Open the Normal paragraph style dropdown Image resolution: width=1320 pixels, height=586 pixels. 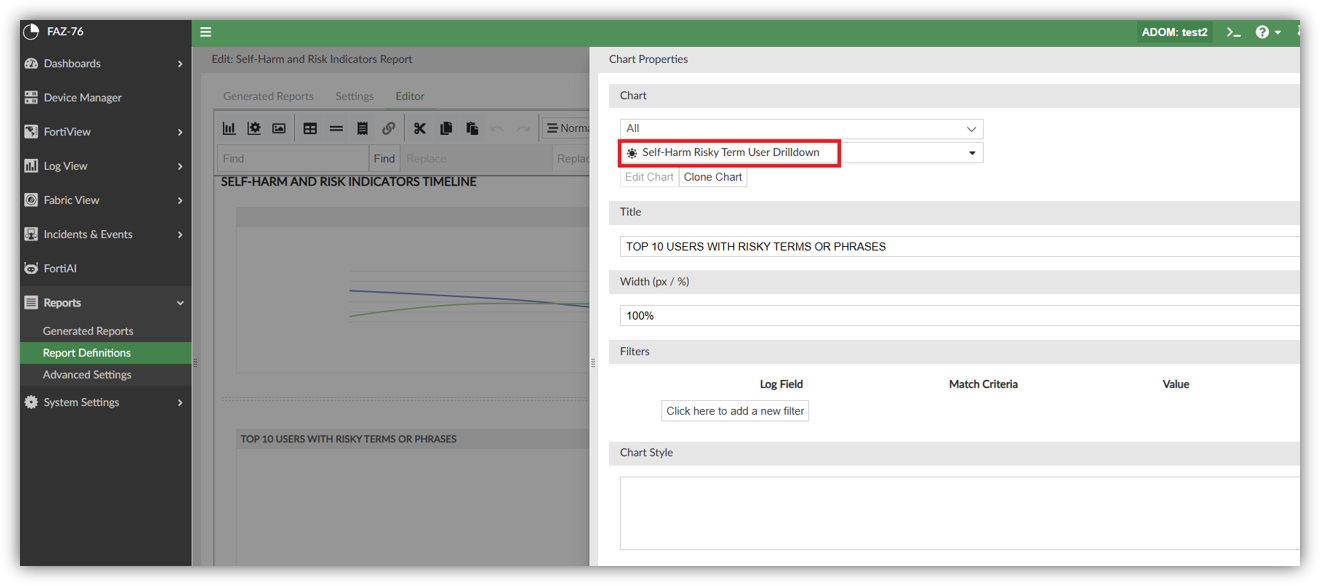pyautogui.click(x=566, y=128)
